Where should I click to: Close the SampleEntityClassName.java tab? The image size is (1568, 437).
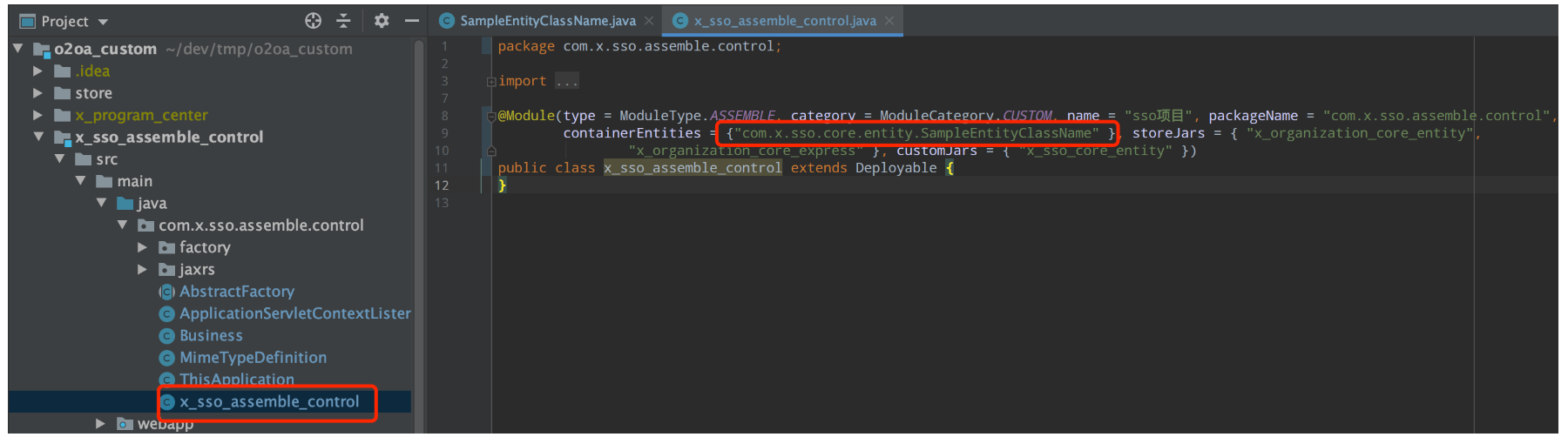[649, 21]
